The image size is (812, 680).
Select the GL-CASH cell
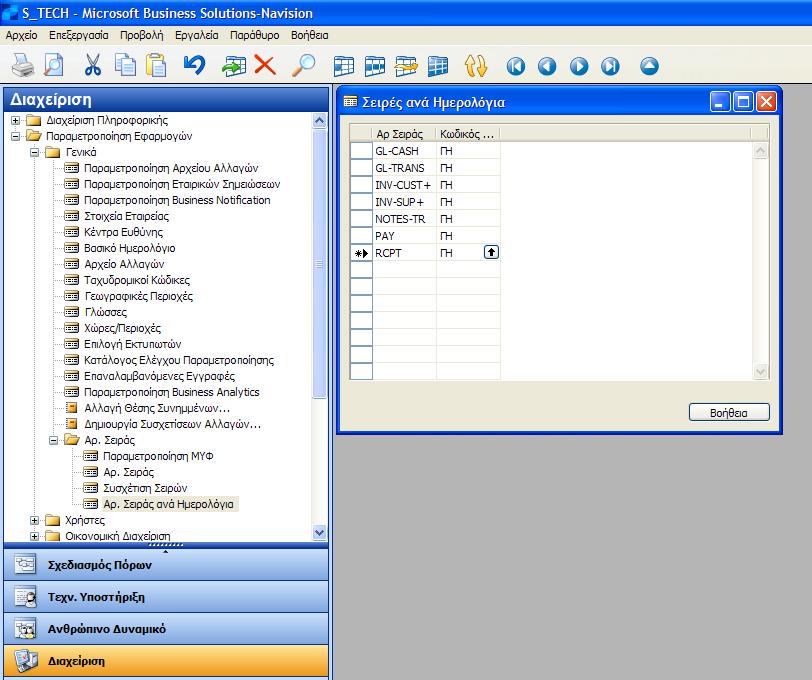pos(404,151)
